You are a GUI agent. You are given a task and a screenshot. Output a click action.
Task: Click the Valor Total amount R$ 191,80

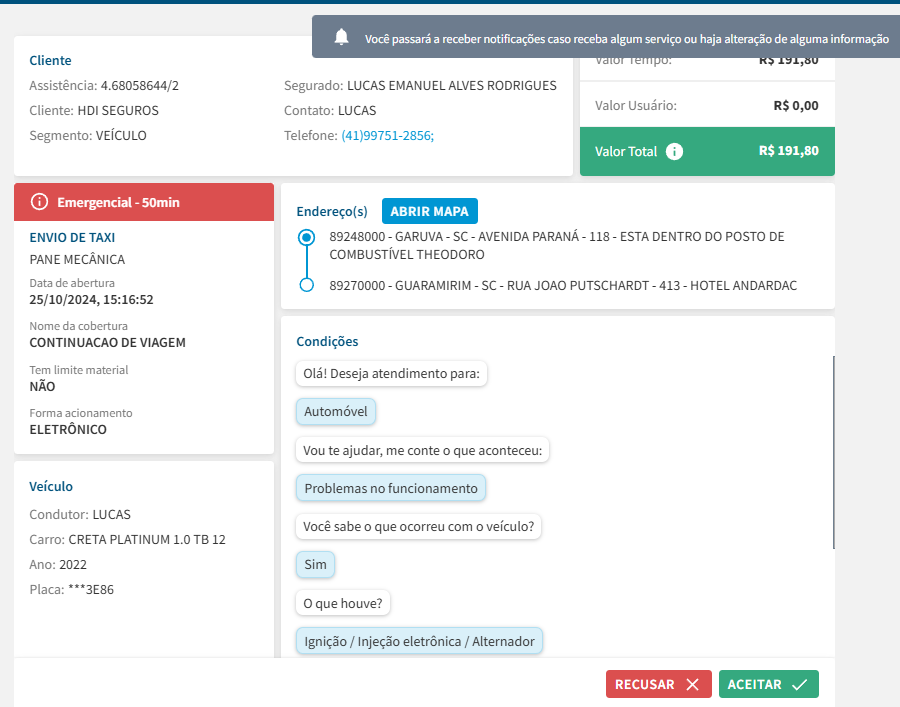[789, 150]
